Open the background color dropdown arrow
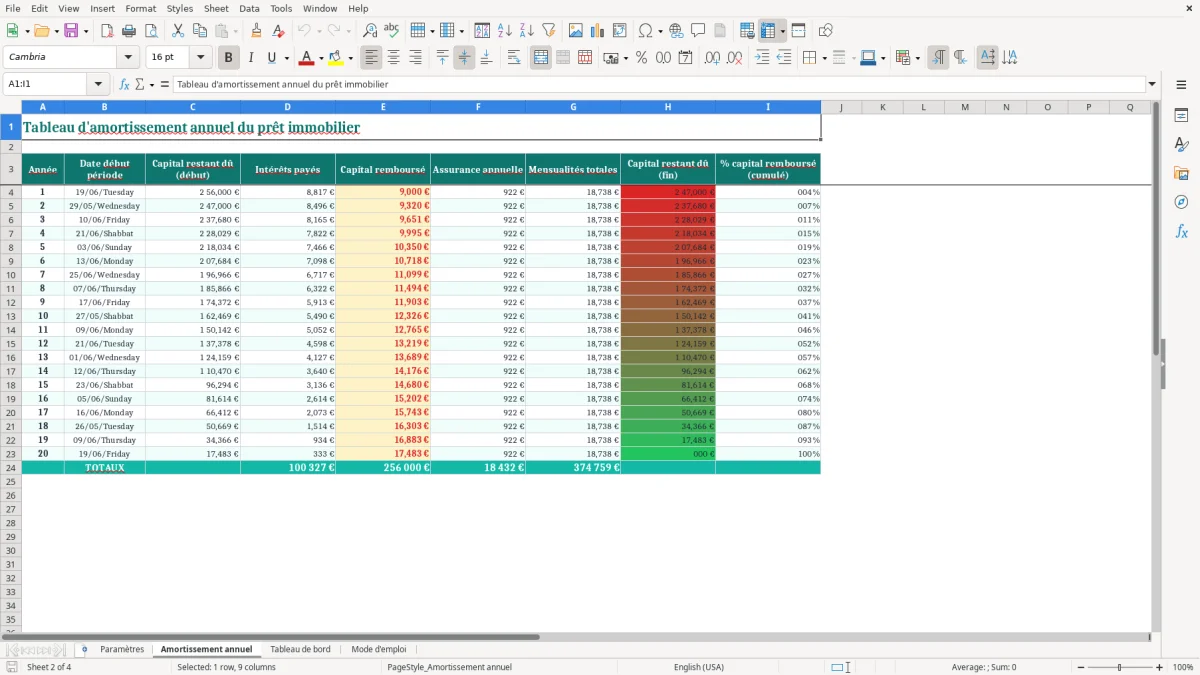1200x675 pixels. point(351,58)
